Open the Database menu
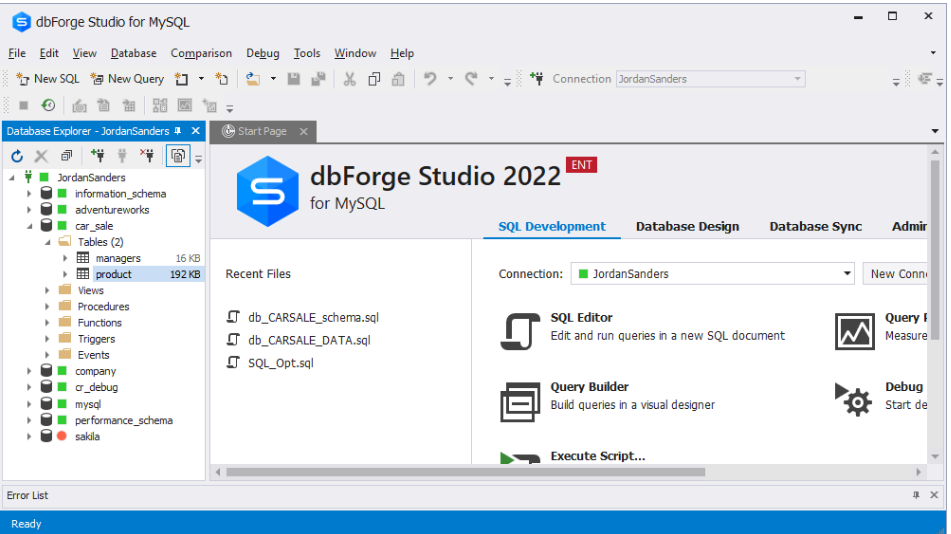The height and width of the screenshot is (534, 951). (x=133, y=53)
